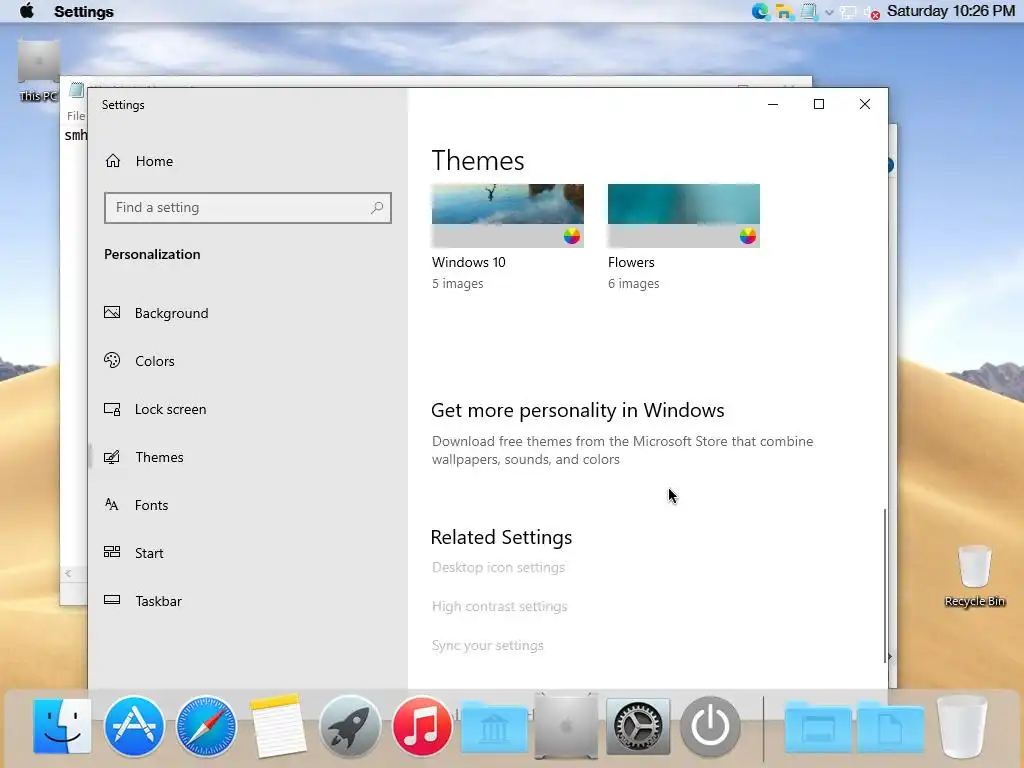The height and width of the screenshot is (768, 1024).
Task: Open Finder from the dock
Action: tap(62, 726)
